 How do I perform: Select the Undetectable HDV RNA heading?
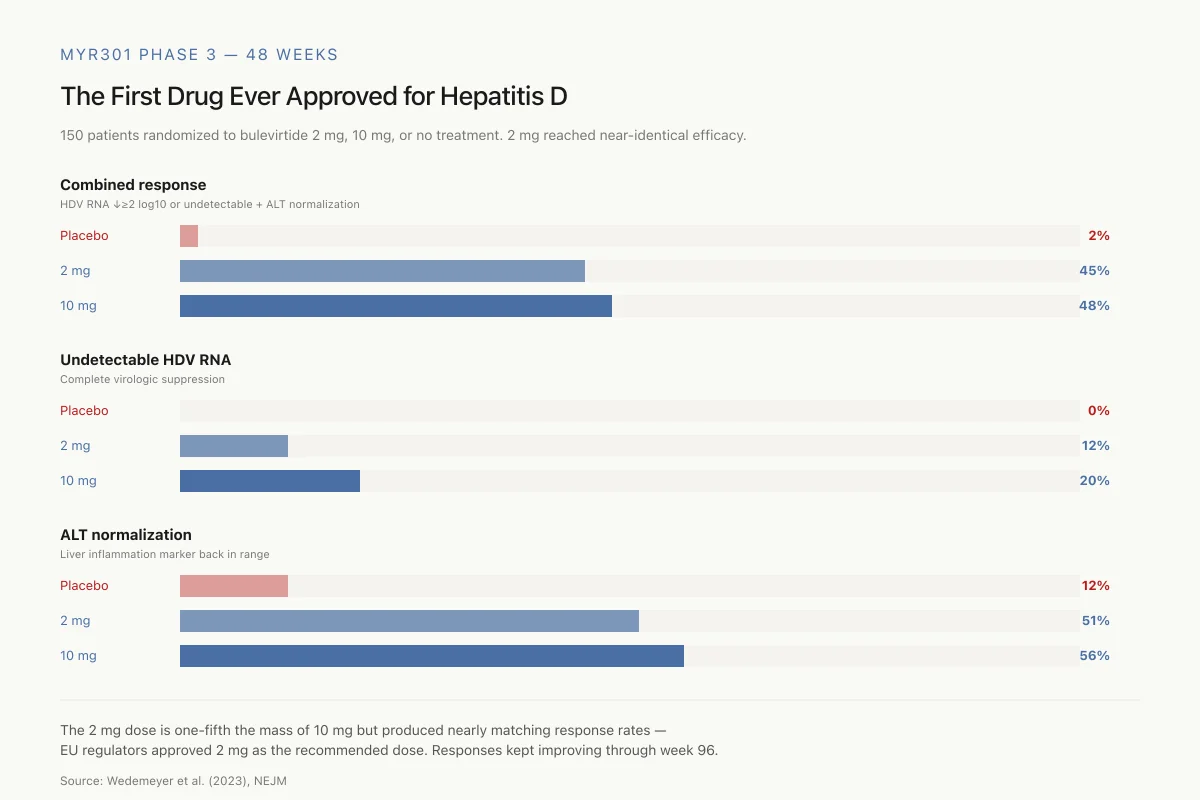(145, 360)
